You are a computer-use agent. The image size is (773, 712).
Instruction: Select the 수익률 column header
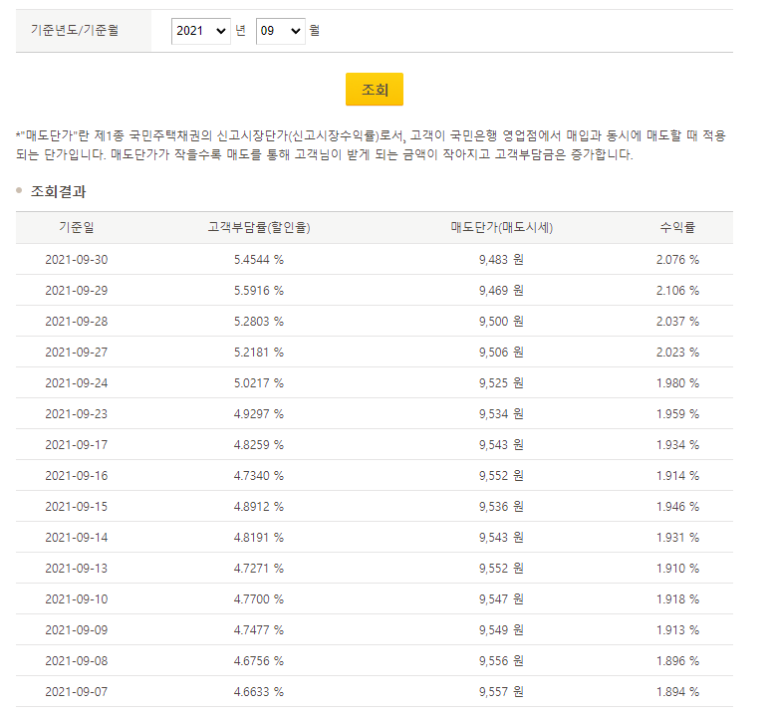pos(677,227)
